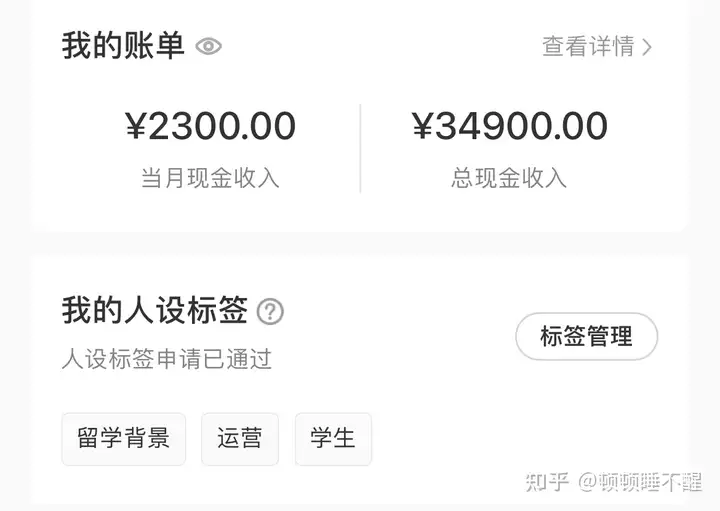
Task: Click the @顿顿睡不醒 username watermark
Action: click(640, 482)
